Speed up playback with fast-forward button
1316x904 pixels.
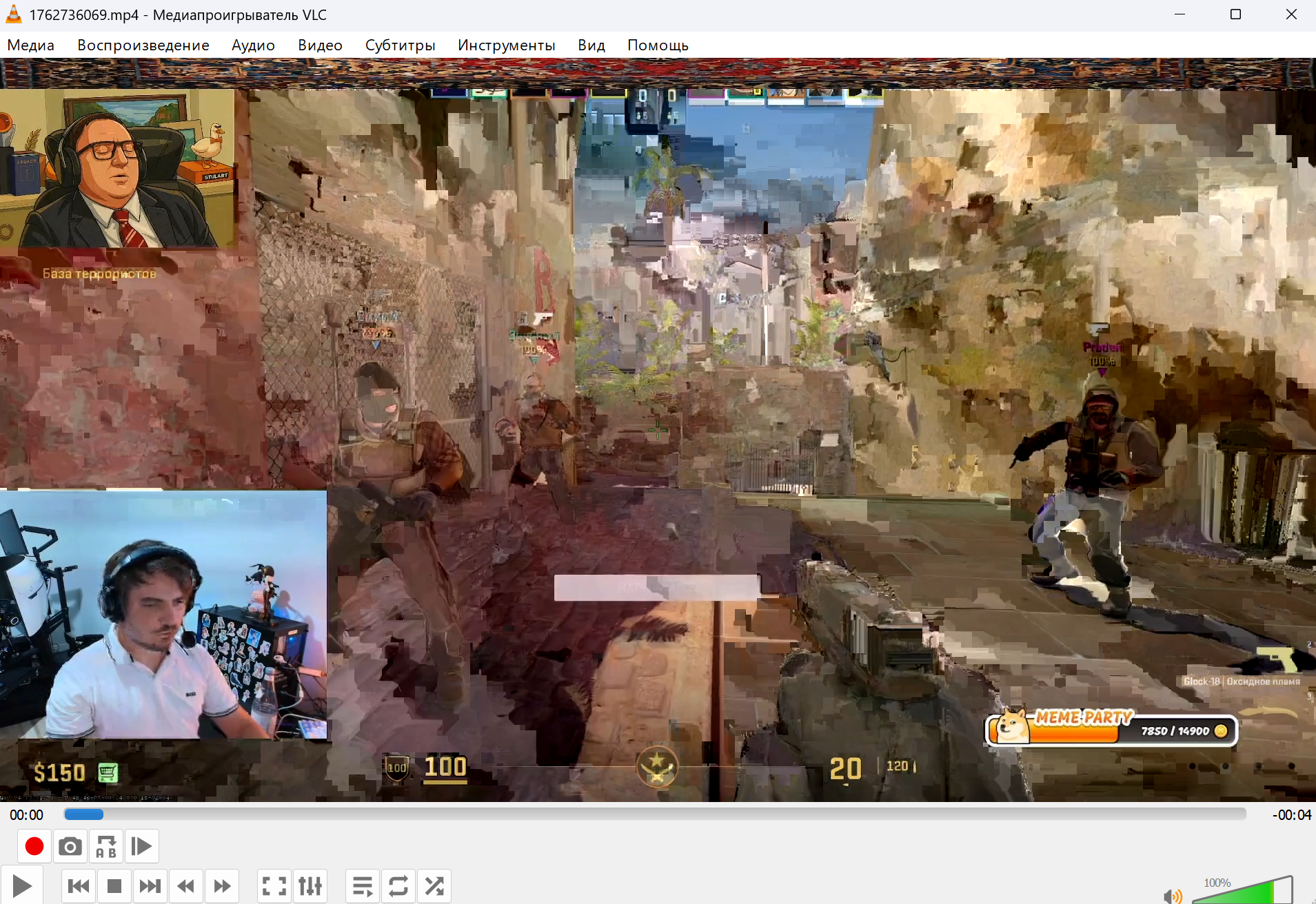point(222,886)
